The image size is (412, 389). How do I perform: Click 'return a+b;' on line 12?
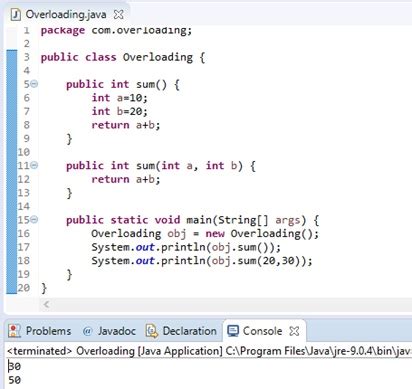coord(126,179)
